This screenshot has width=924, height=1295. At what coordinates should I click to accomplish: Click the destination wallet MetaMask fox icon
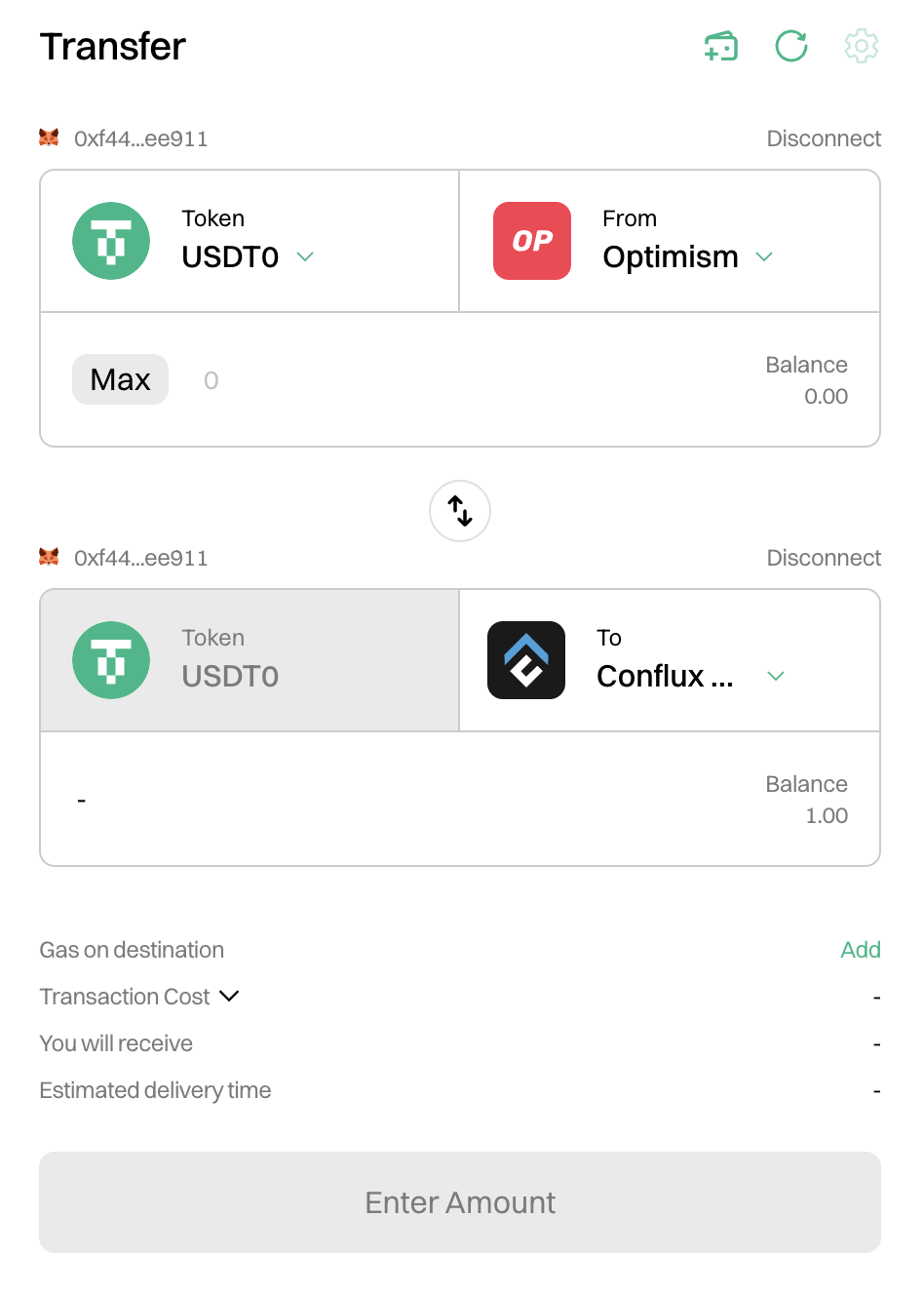click(49, 557)
